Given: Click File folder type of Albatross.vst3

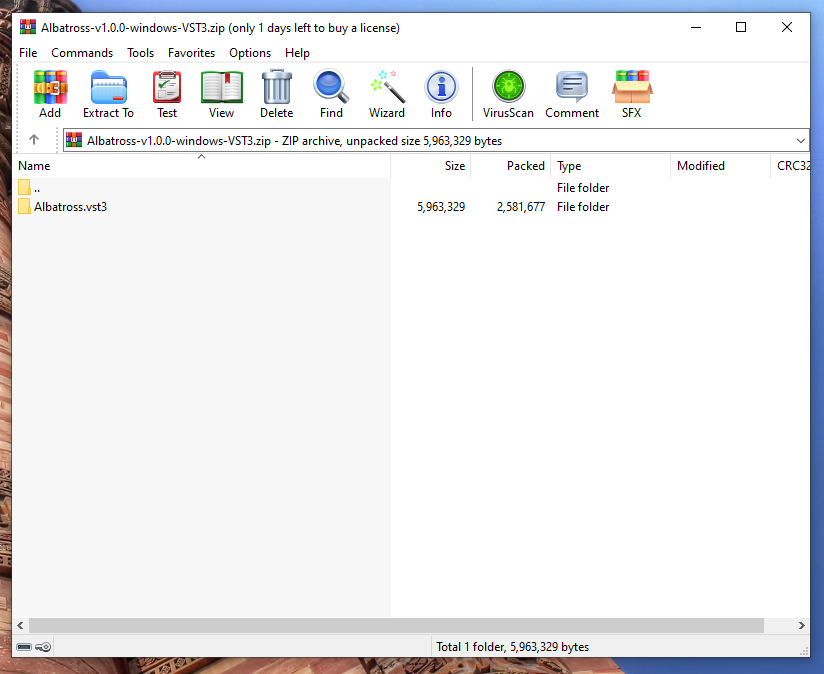Looking at the screenshot, I should click(583, 207).
